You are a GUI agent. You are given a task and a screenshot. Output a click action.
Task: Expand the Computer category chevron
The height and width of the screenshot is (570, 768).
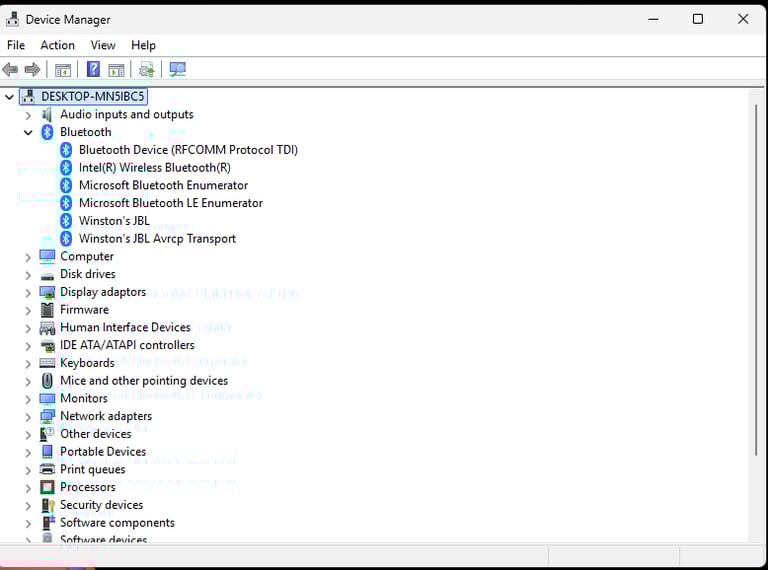pyautogui.click(x=28, y=257)
